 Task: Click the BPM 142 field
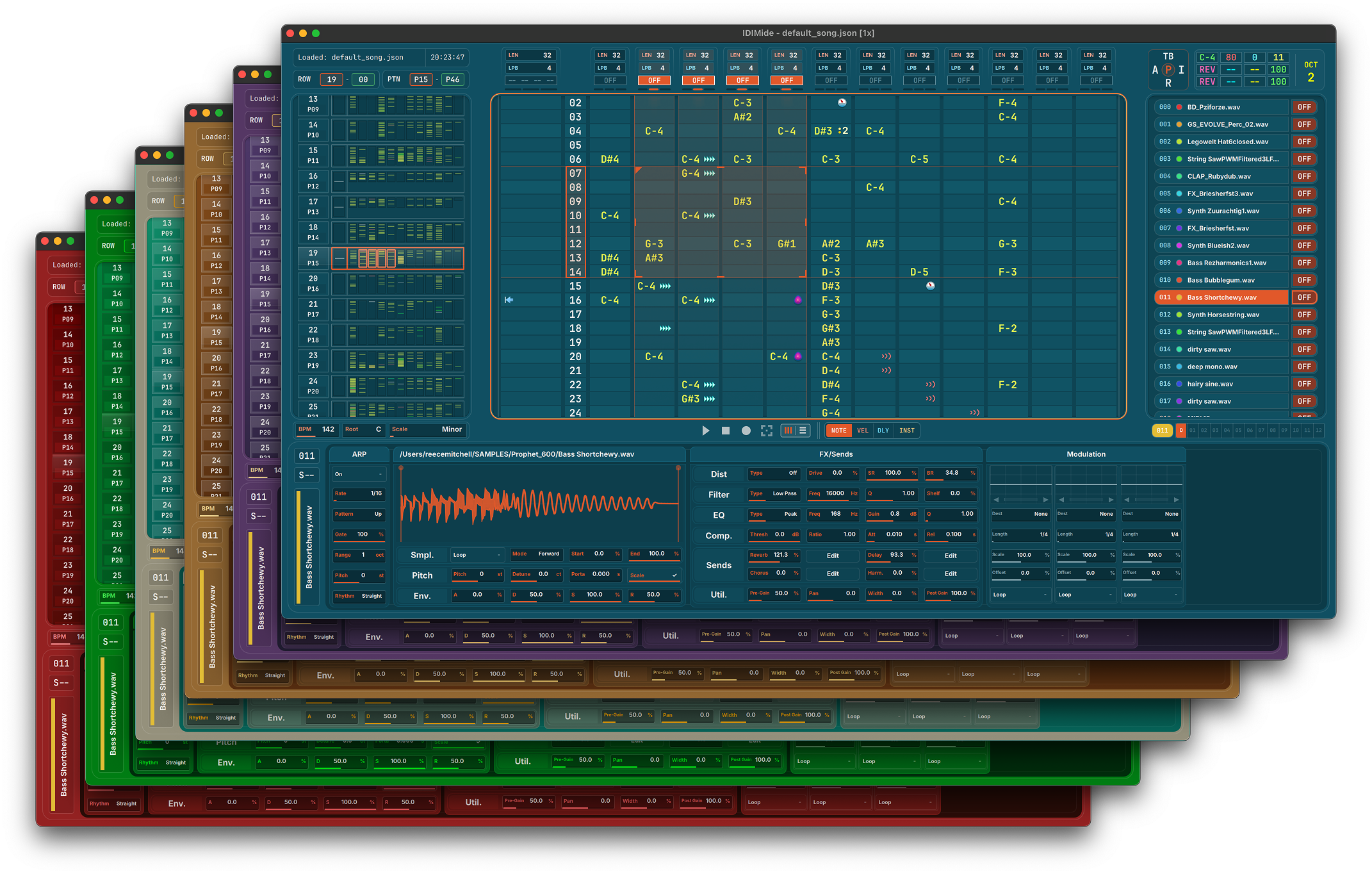point(316,429)
